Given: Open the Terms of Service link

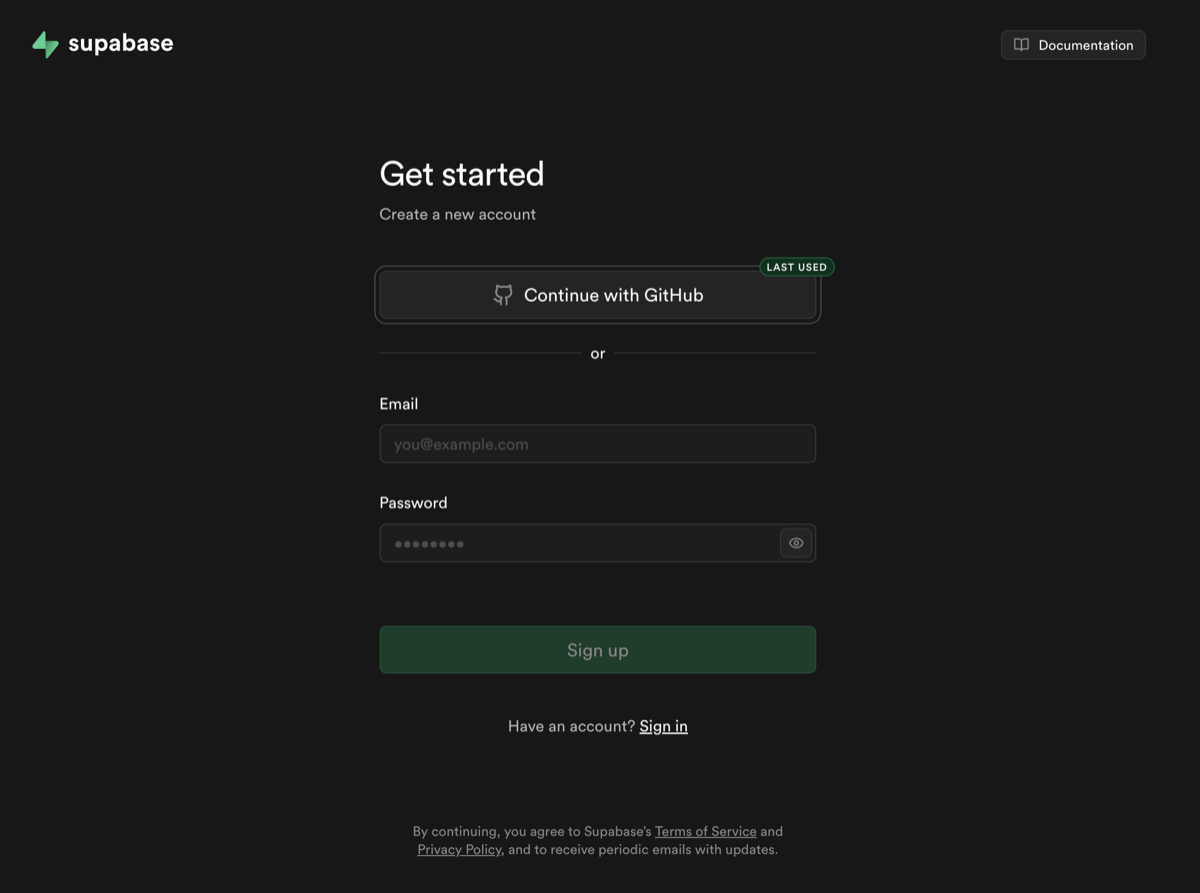Looking at the screenshot, I should point(705,831).
